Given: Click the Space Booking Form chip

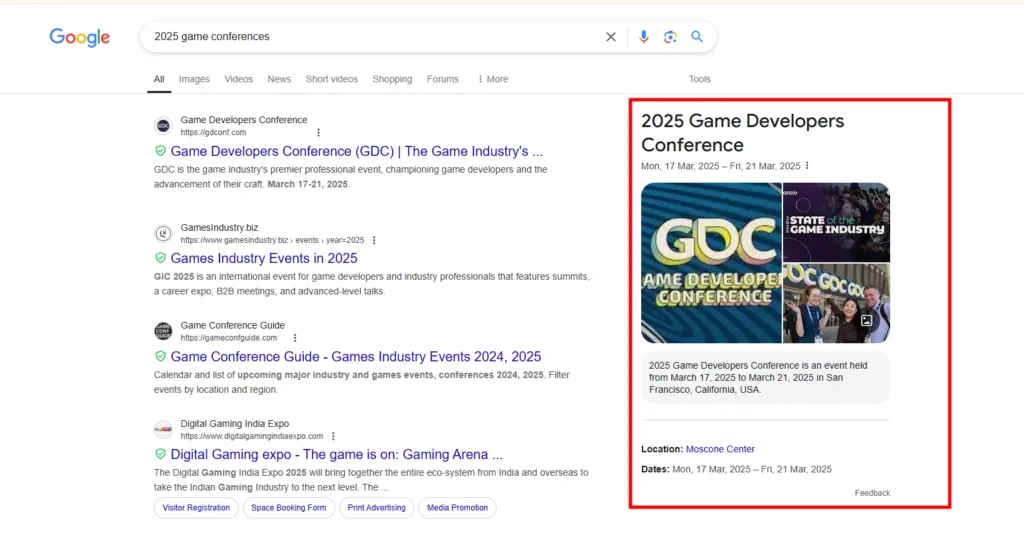Looking at the screenshot, I should click(289, 508).
